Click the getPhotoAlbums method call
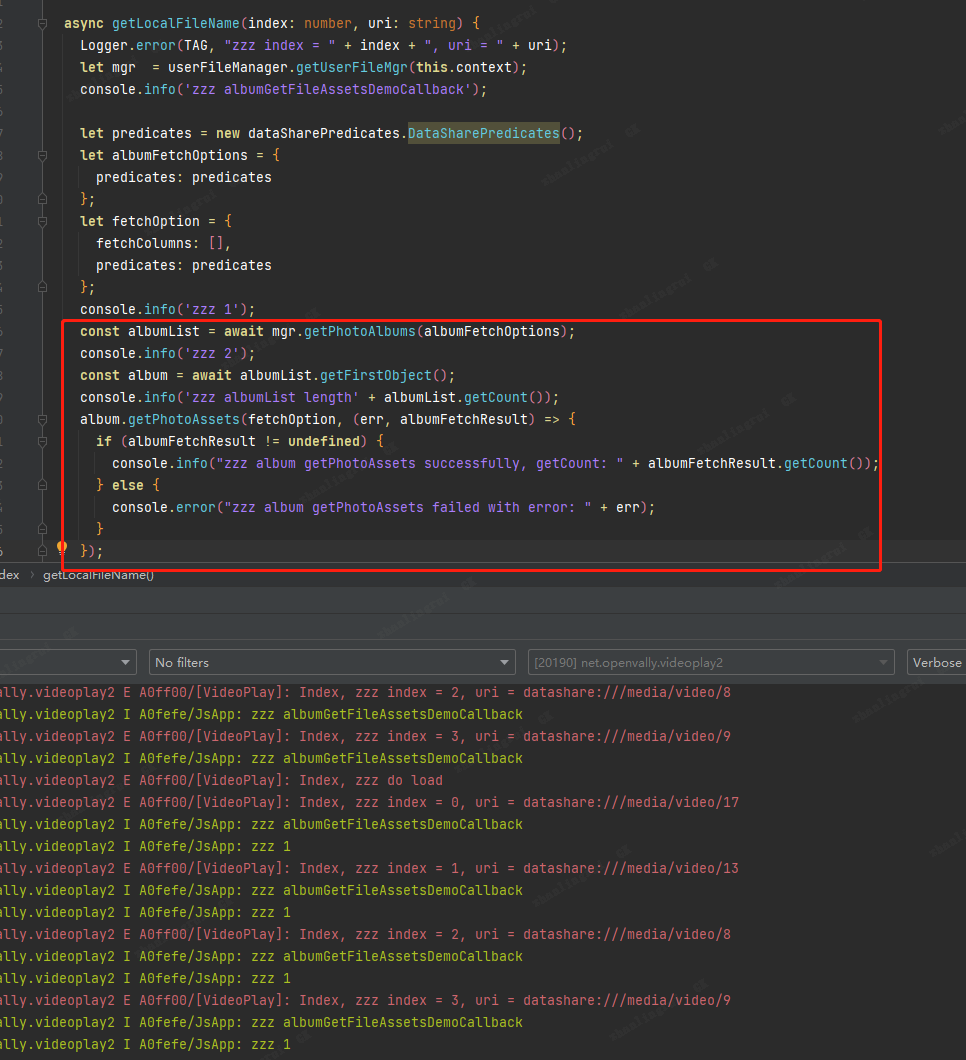Viewport: 966px width, 1060px height. pos(360,331)
